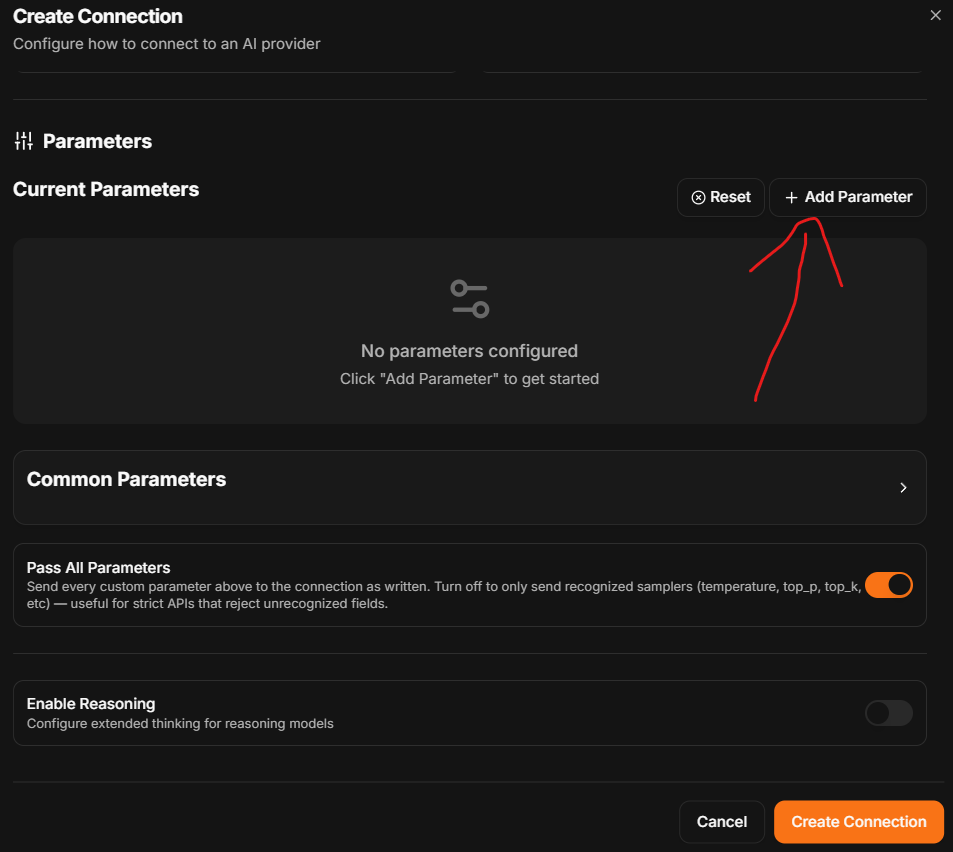Click the Current Parameters heading
This screenshot has height=852, width=953.
106,189
